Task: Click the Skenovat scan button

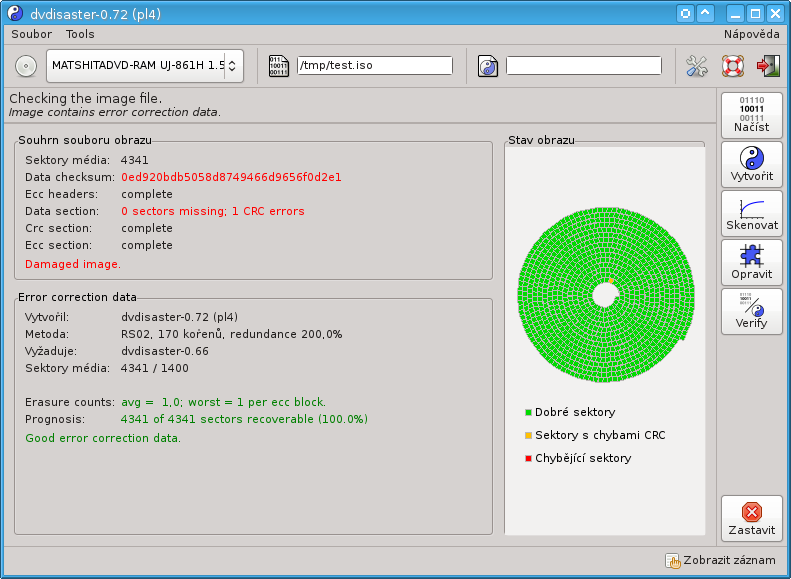Action: (x=752, y=213)
